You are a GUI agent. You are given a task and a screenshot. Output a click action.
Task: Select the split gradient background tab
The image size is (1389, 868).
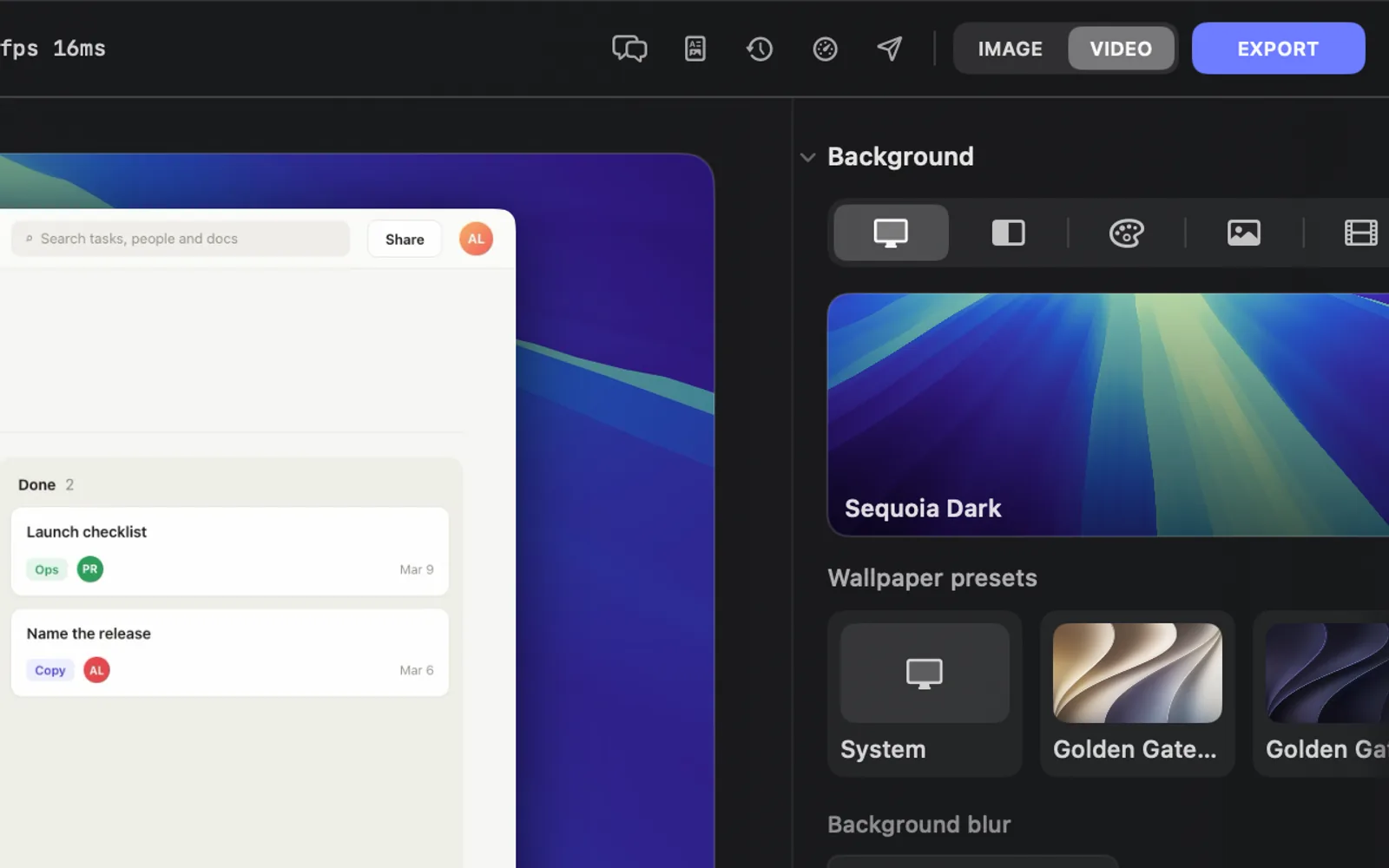(1008, 233)
